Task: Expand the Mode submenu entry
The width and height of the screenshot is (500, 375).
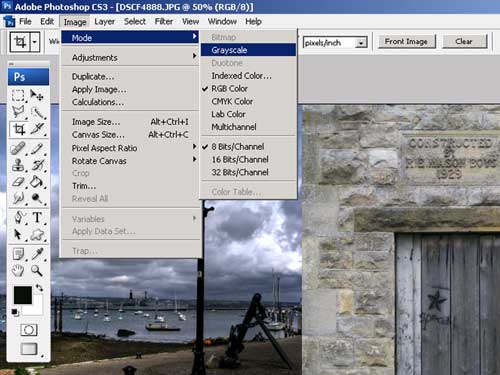Action: [130, 38]
